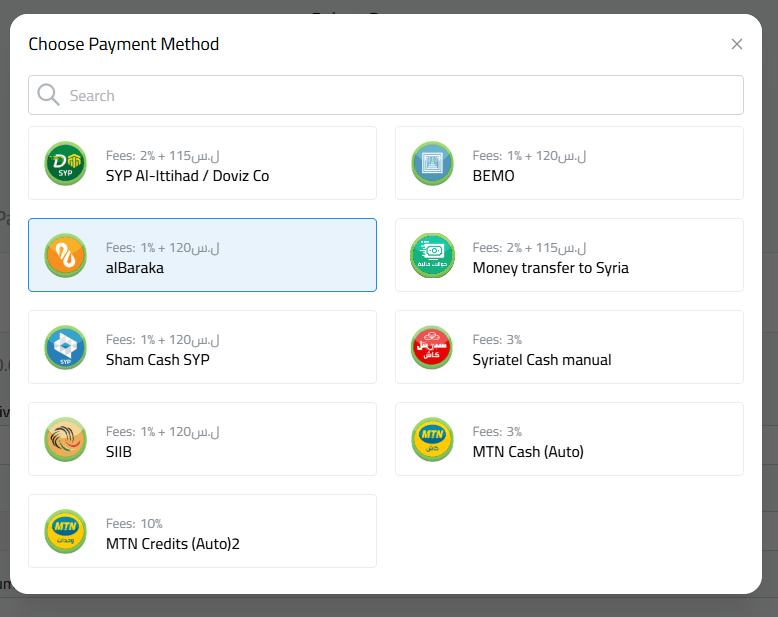Image resolution: width=778 pixels, height=617 pixels.
Task: Select the alBaraka label
Action: pyautogui.click(x=134, y=268)
